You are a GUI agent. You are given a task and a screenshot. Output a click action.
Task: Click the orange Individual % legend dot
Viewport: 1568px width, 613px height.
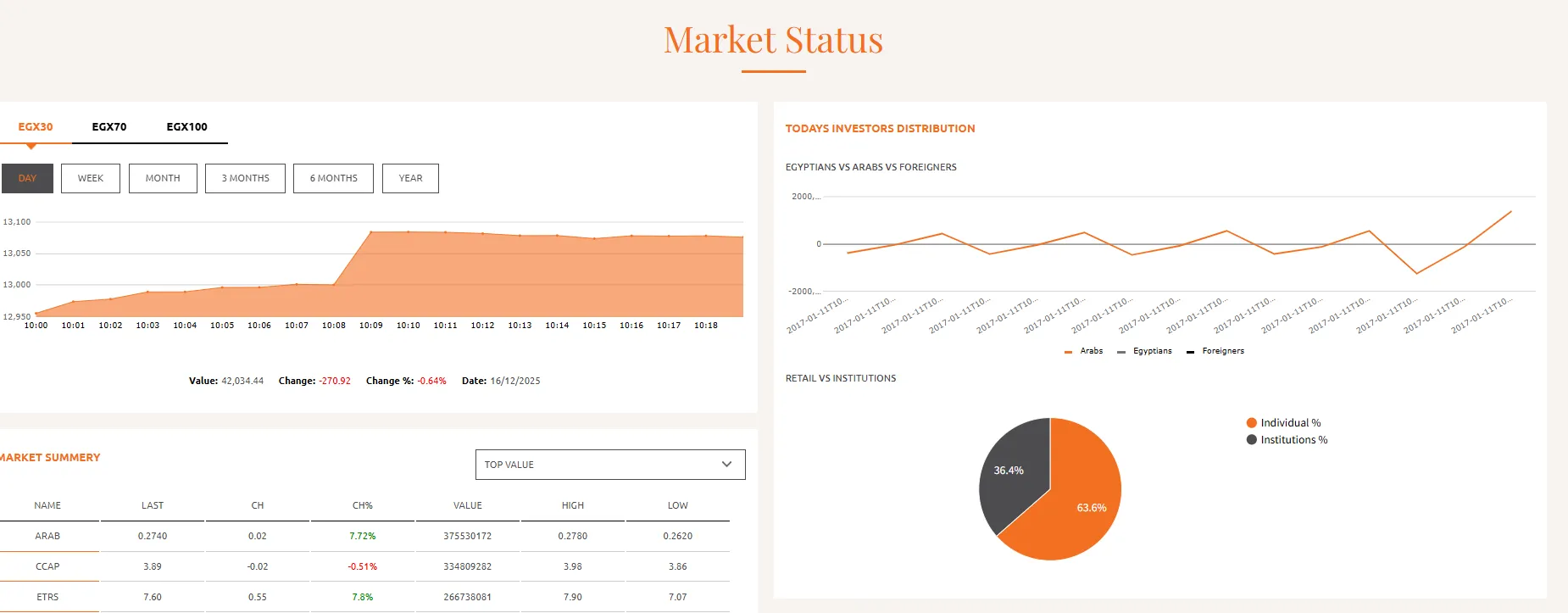1251,423
